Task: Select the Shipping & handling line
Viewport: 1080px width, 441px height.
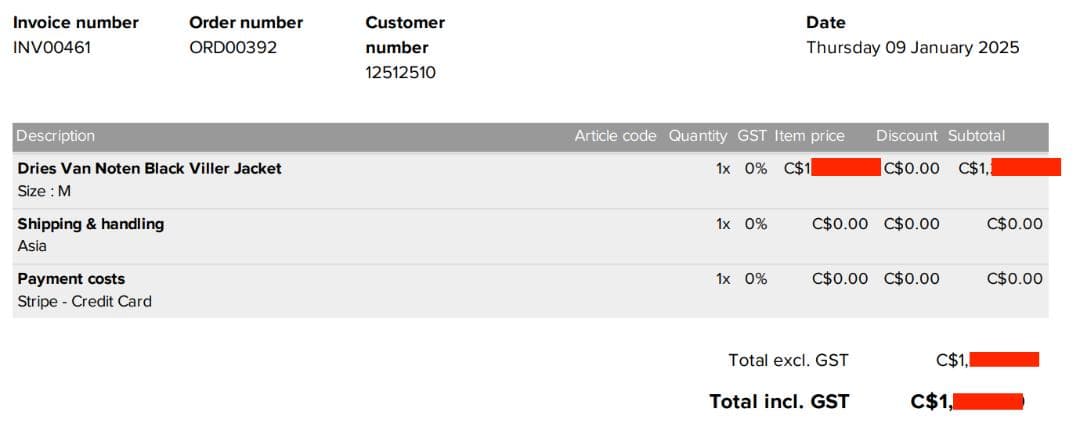Action: click(91, 224)
